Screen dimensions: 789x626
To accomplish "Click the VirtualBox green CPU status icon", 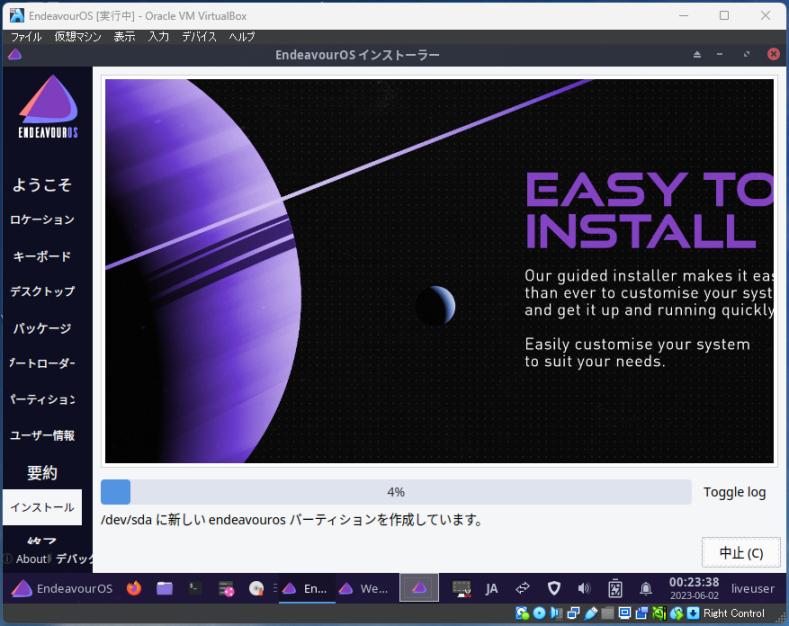I will point(659,613).
